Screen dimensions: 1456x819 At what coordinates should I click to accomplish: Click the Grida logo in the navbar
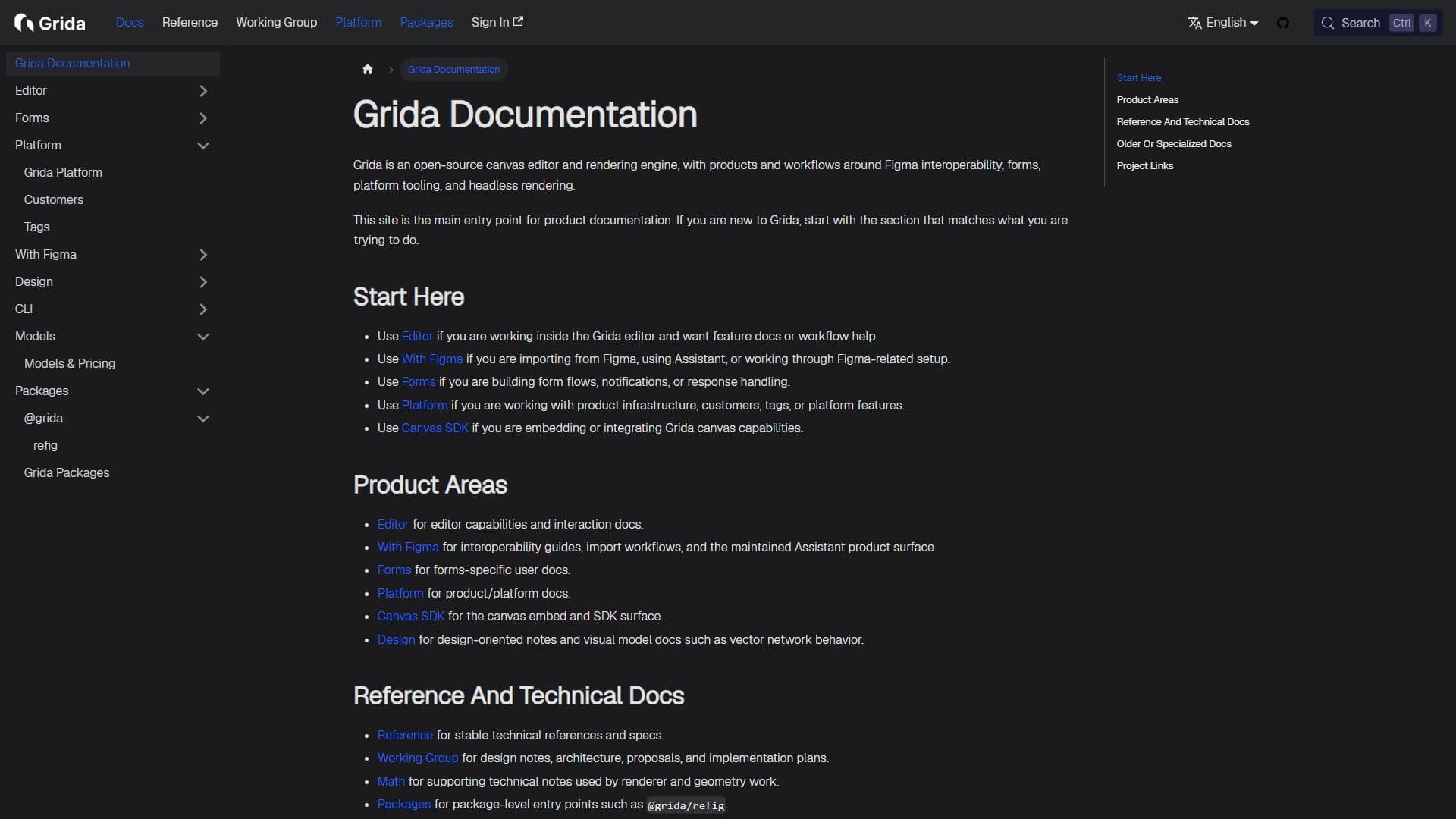[50, 23]
